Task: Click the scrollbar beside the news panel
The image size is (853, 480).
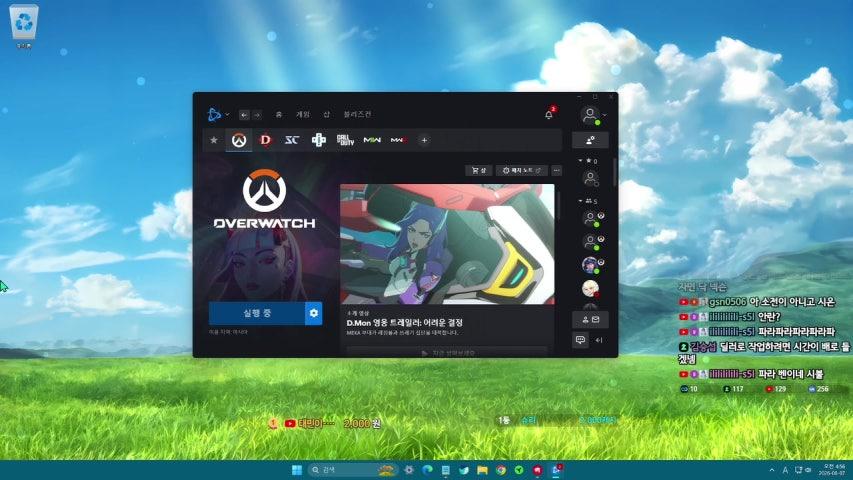Action: point(559,206)
